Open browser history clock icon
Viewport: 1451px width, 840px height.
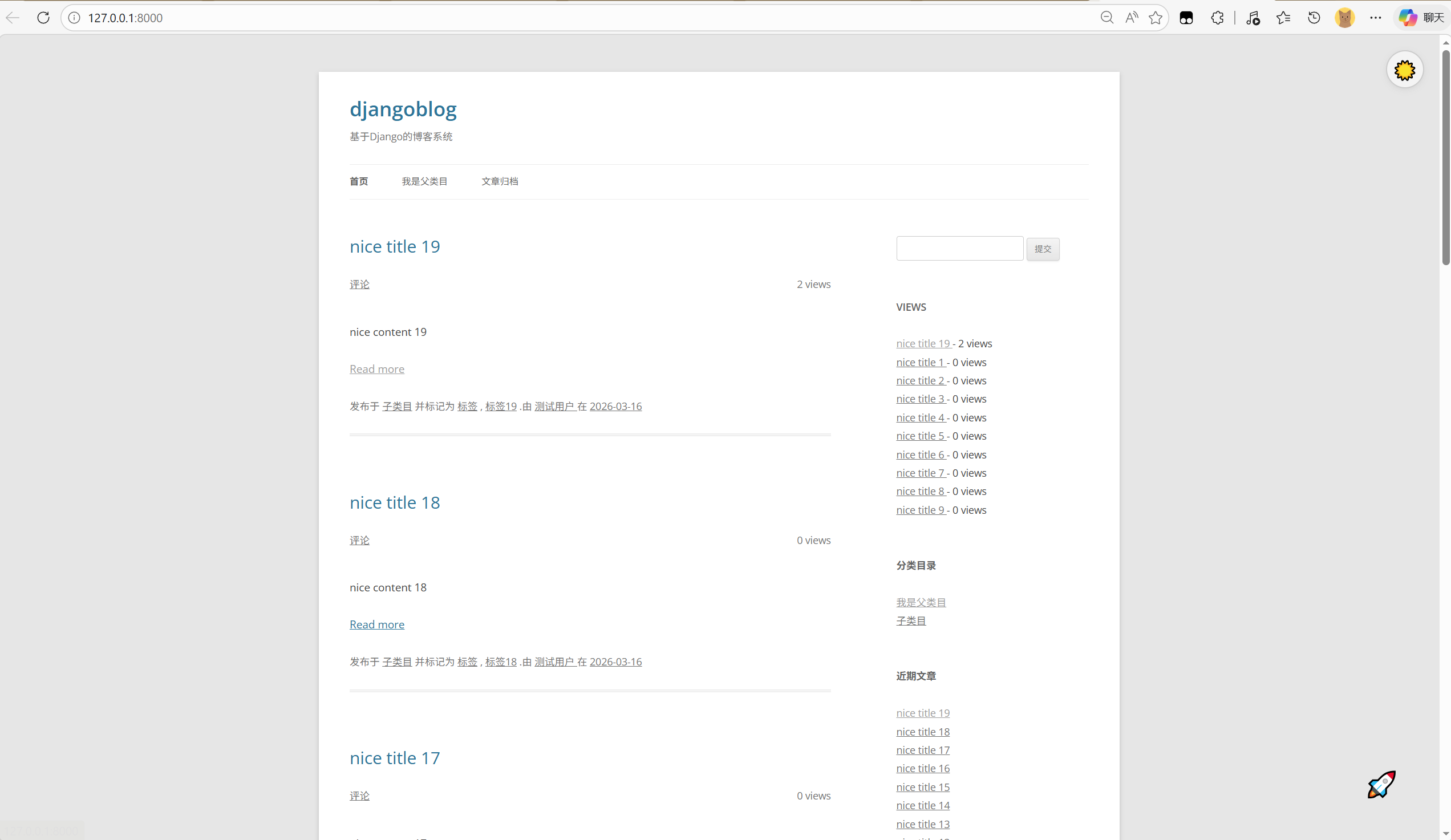(1314, 18)
